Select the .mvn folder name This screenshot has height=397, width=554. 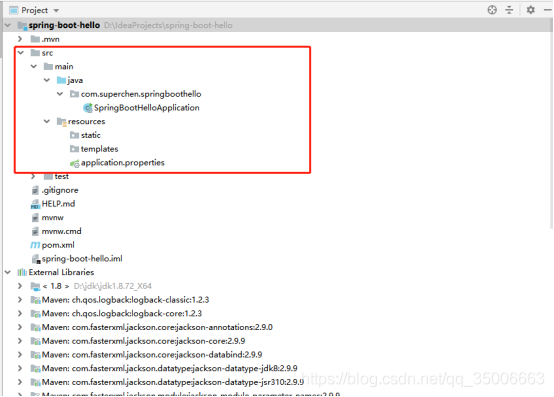(x=50, y=39)
